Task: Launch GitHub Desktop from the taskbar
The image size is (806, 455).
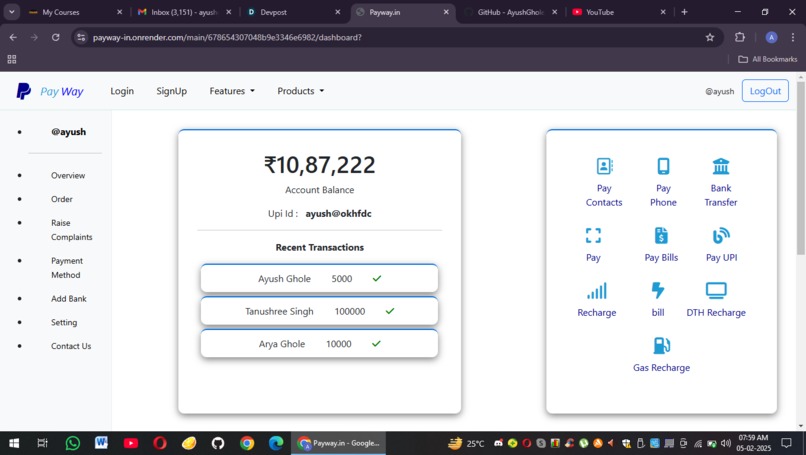Action: [x=218, y=443]
